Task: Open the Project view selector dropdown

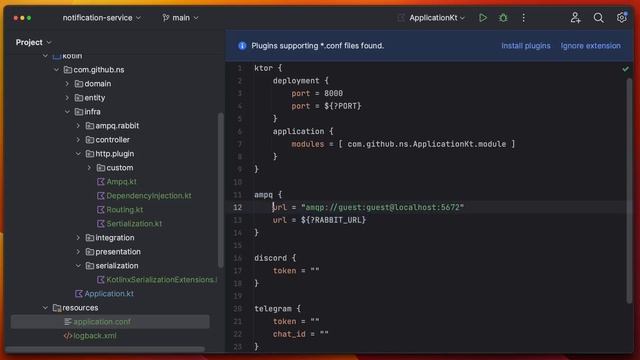Action: click(x=33, y=42)
